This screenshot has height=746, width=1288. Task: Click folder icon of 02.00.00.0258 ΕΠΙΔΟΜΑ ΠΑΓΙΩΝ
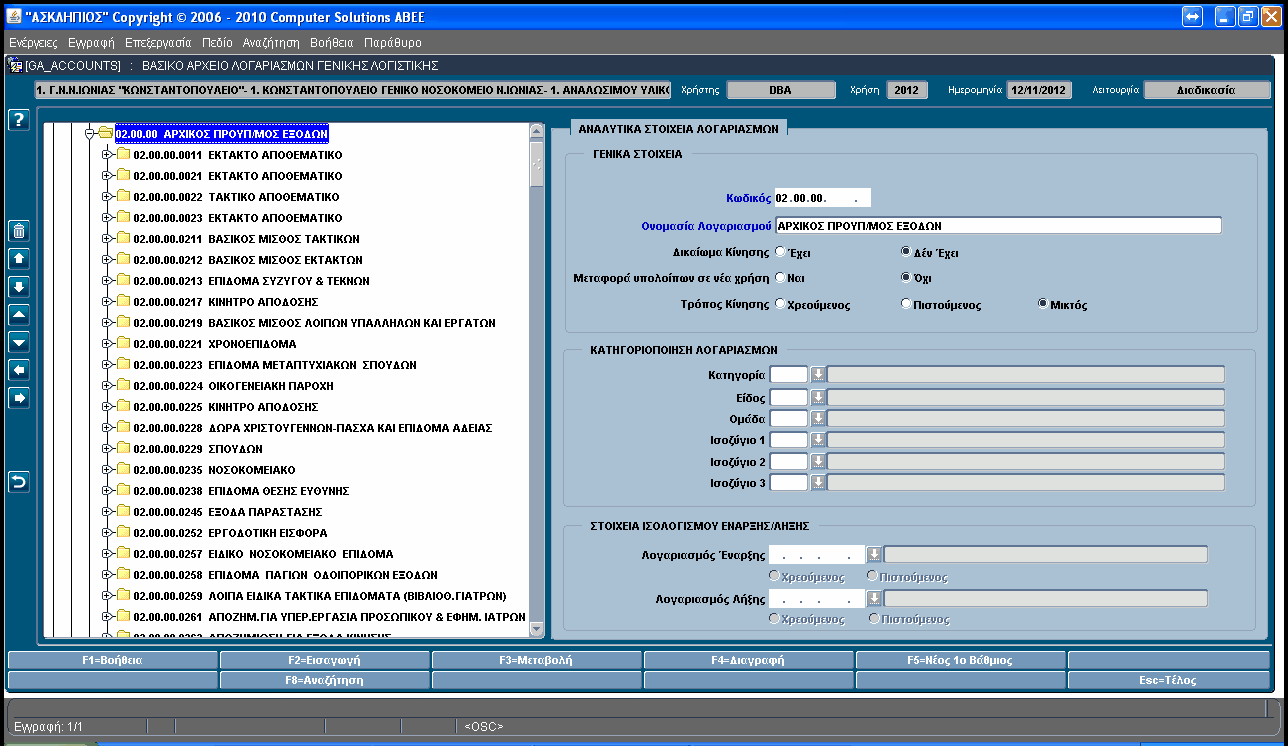124,575
